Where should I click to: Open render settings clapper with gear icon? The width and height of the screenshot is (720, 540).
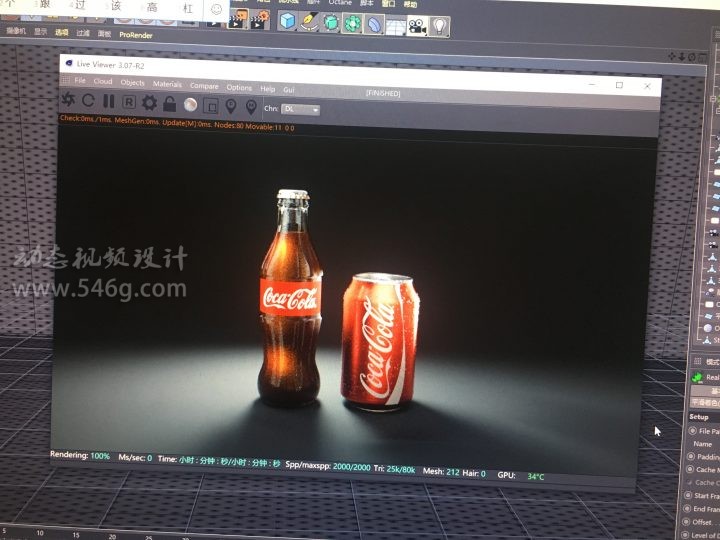(x=260, y=20)
